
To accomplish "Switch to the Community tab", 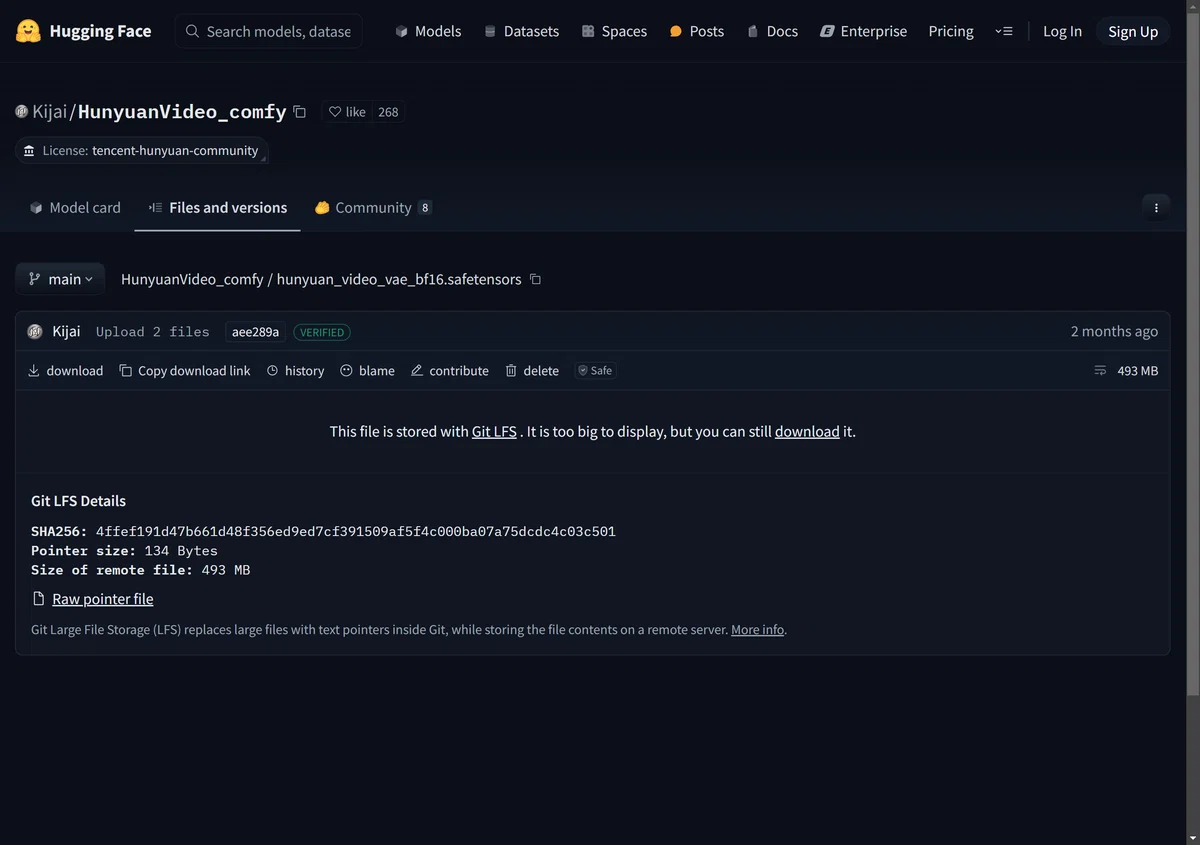I will tap(373, 208).
